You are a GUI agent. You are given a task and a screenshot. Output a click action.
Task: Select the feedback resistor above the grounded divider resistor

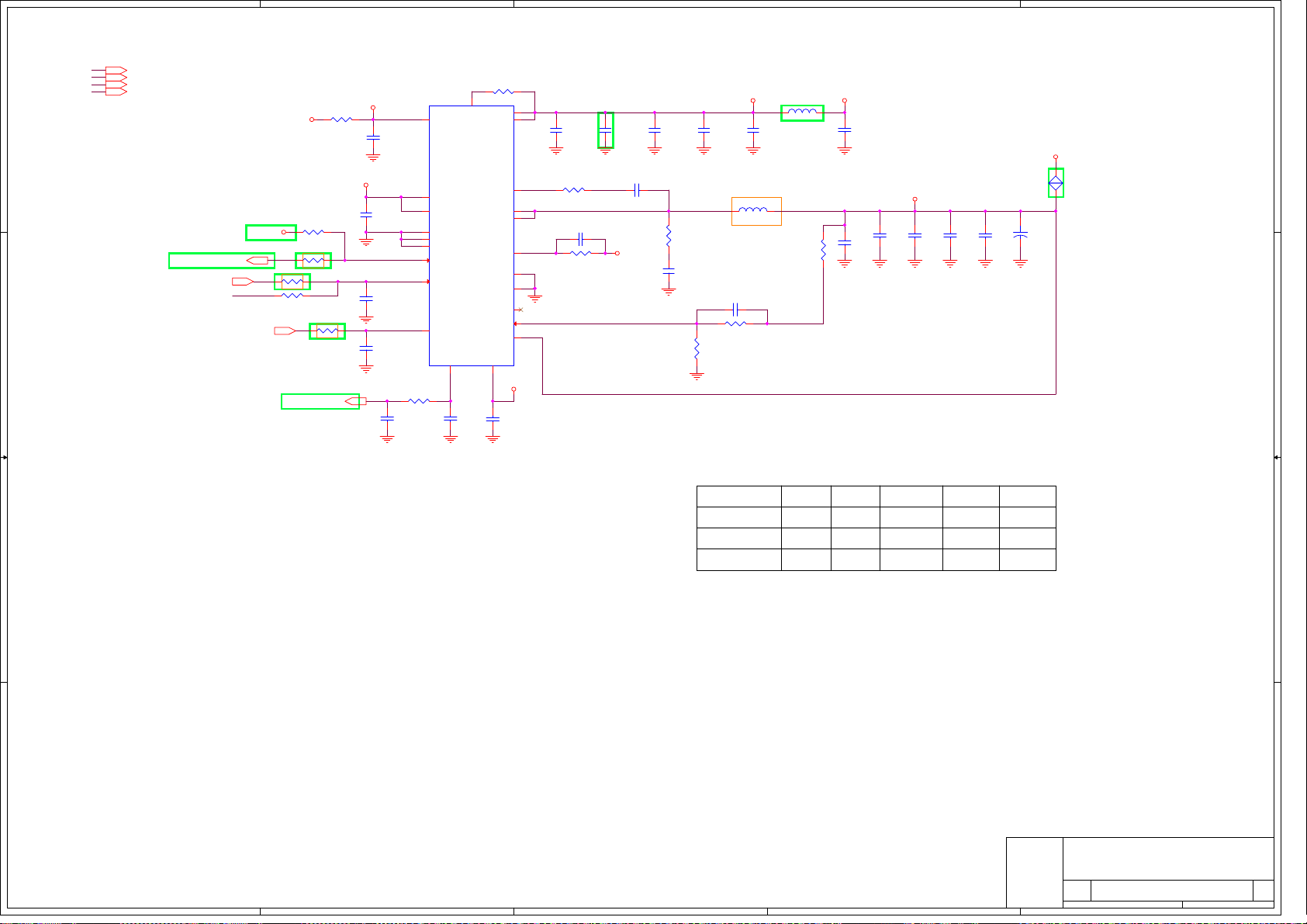(x=735, y=324)
